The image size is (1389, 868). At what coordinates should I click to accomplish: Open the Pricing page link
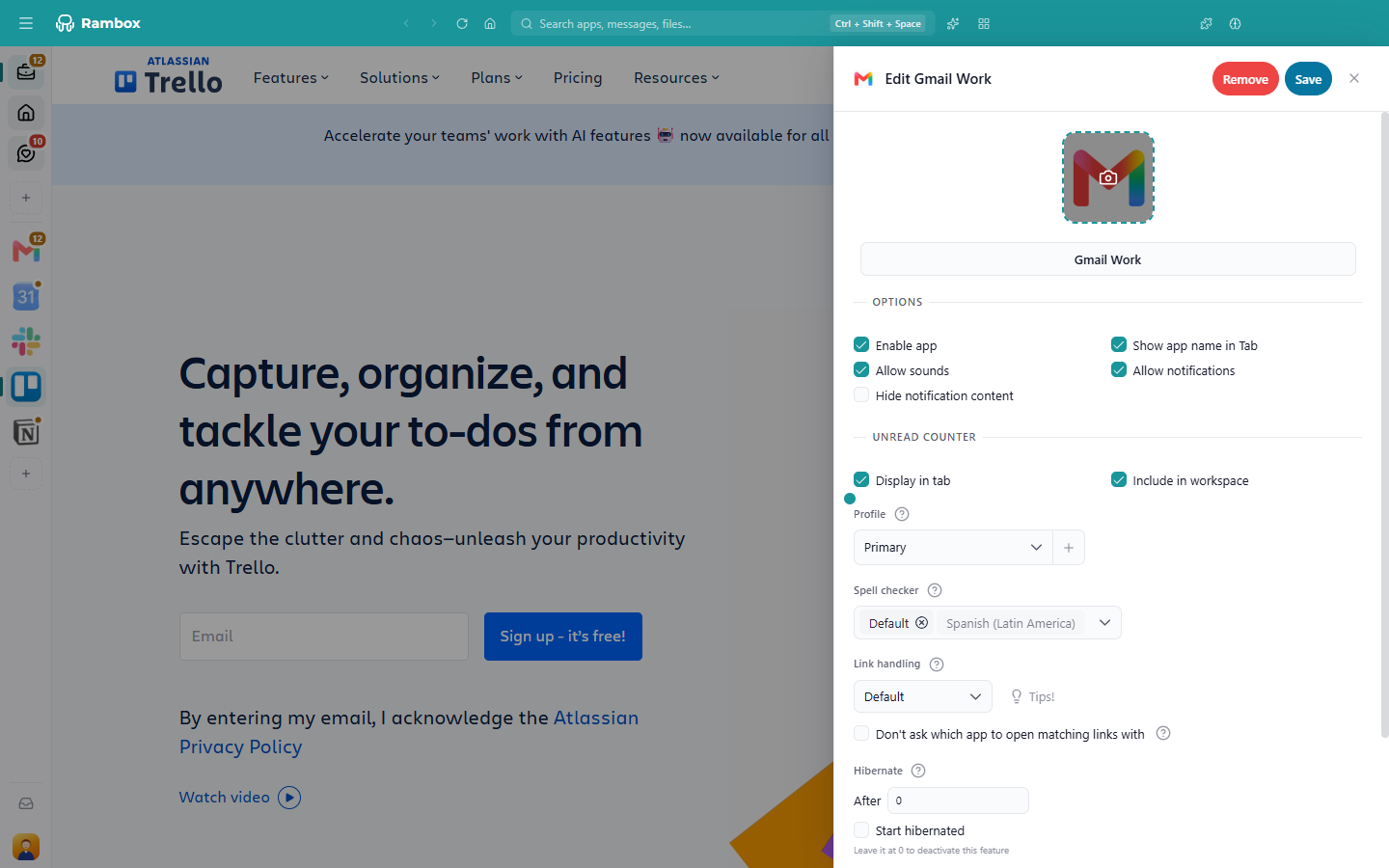[578, 78]
